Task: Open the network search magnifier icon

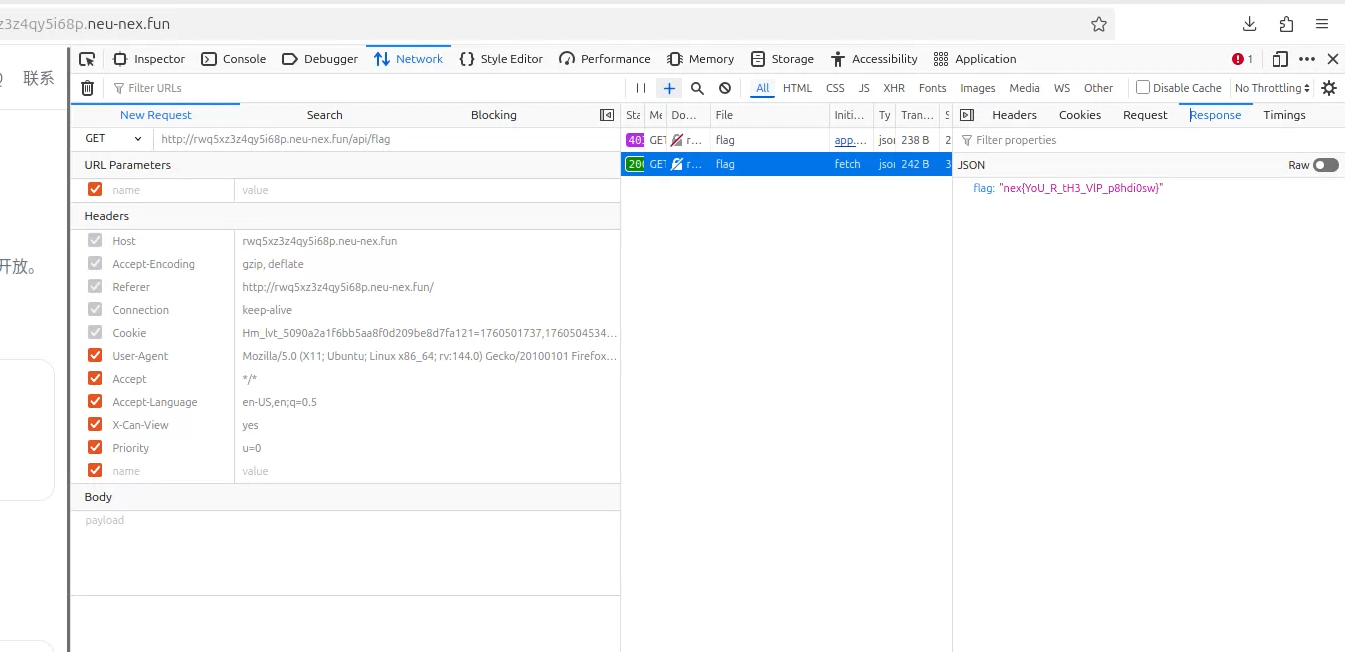Action: click(x=697, y=88)
